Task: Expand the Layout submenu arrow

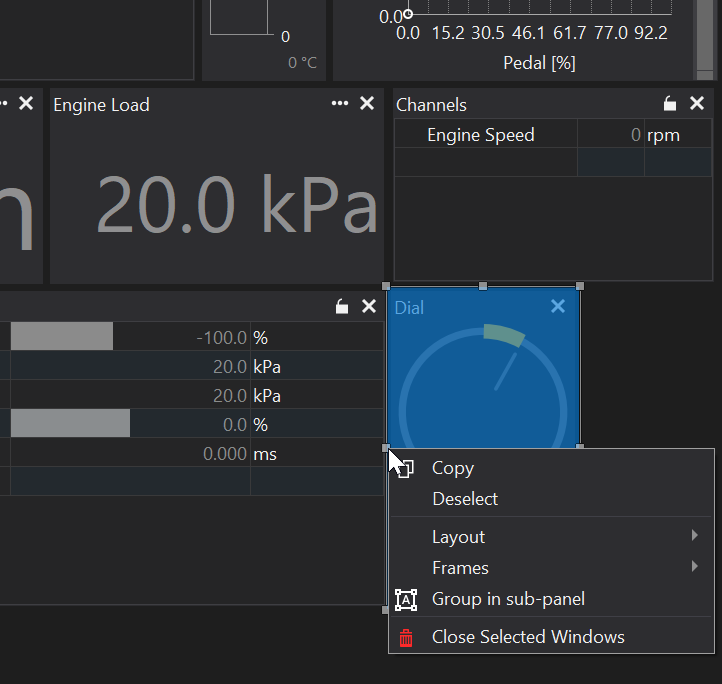Action: point(694,536)
